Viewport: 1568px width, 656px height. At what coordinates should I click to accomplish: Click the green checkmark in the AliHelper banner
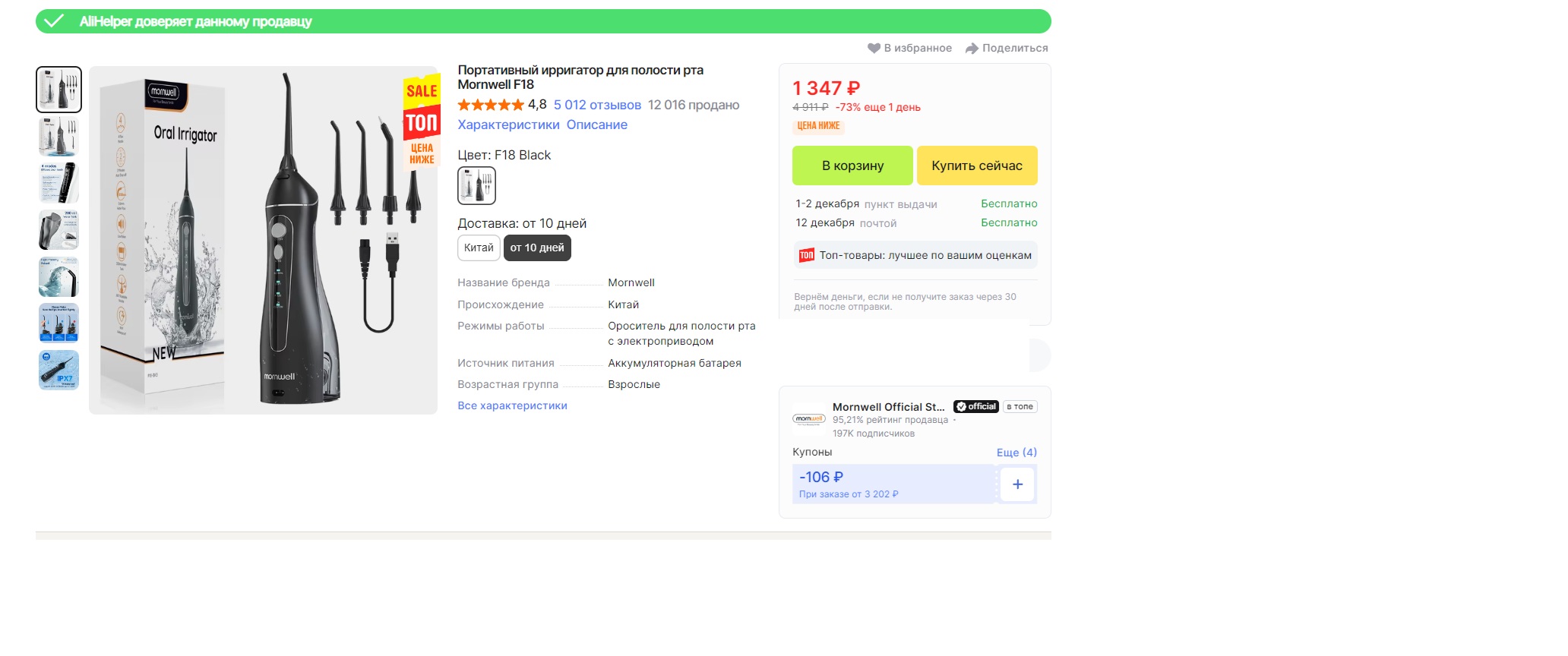[x=54, y=21]
